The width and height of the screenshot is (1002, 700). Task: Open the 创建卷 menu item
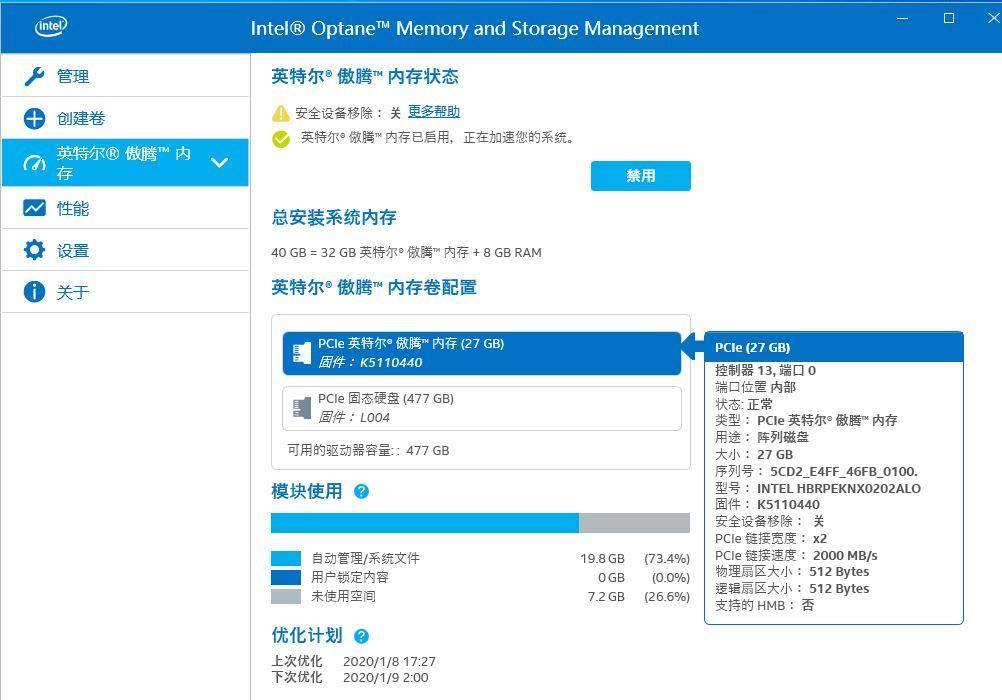pyautogui.click(x=125, y=118)
